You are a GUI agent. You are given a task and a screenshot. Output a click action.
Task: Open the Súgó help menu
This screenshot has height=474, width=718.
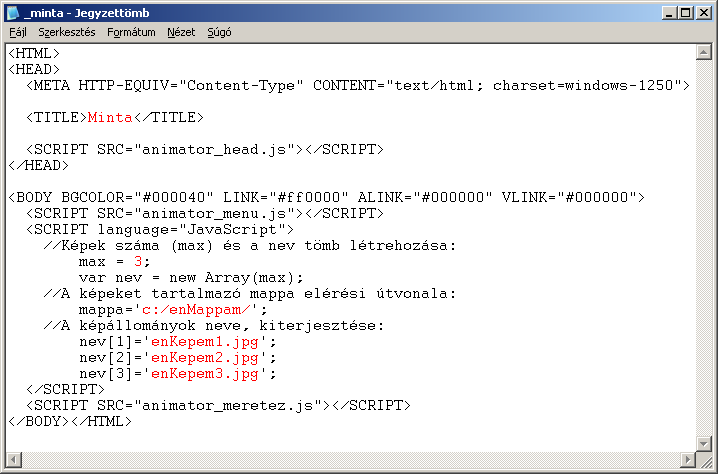coord(218,32)
